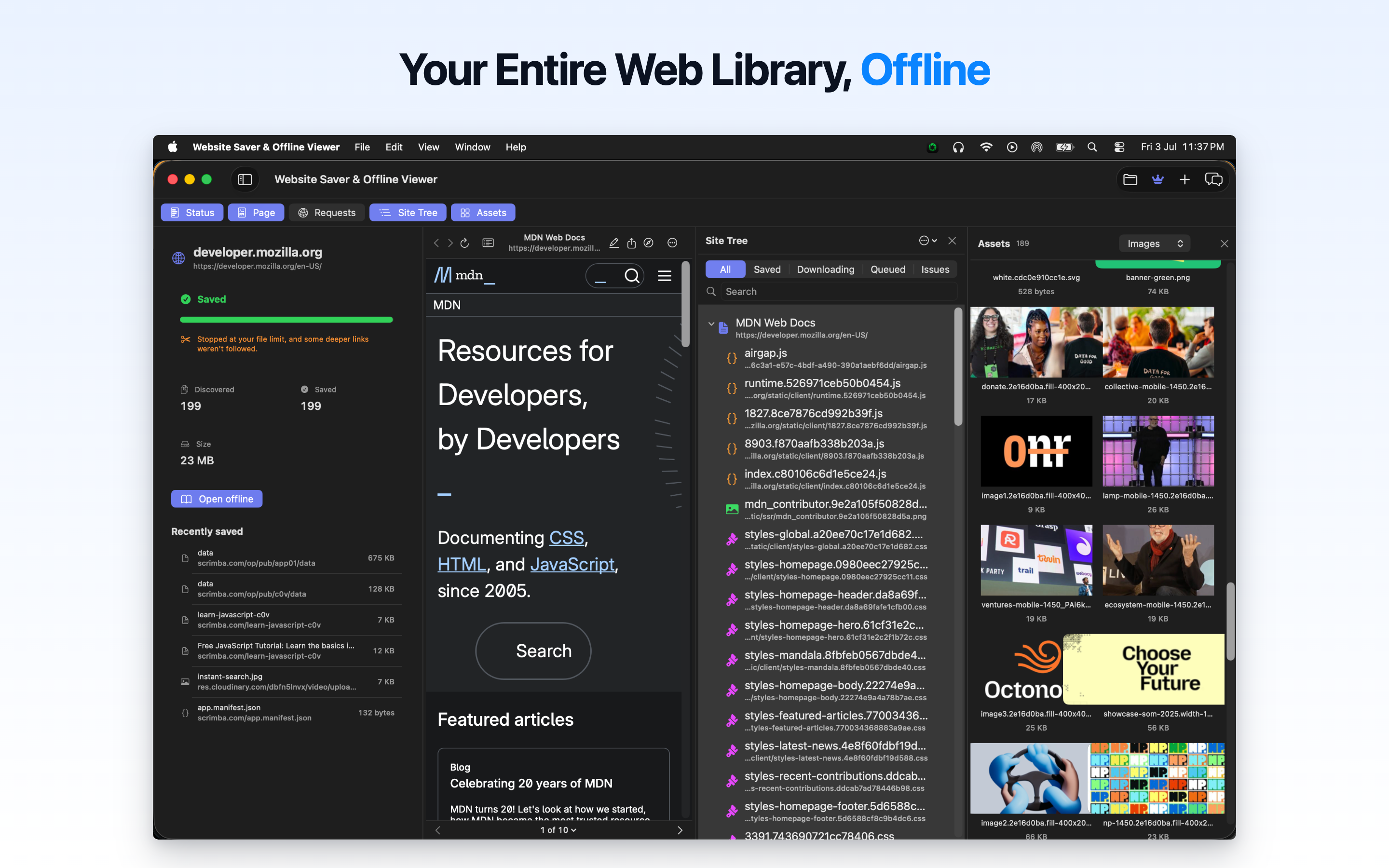Follow the HTML link
This screenshot has height=868, width=1389.
[x=462, y=564]
